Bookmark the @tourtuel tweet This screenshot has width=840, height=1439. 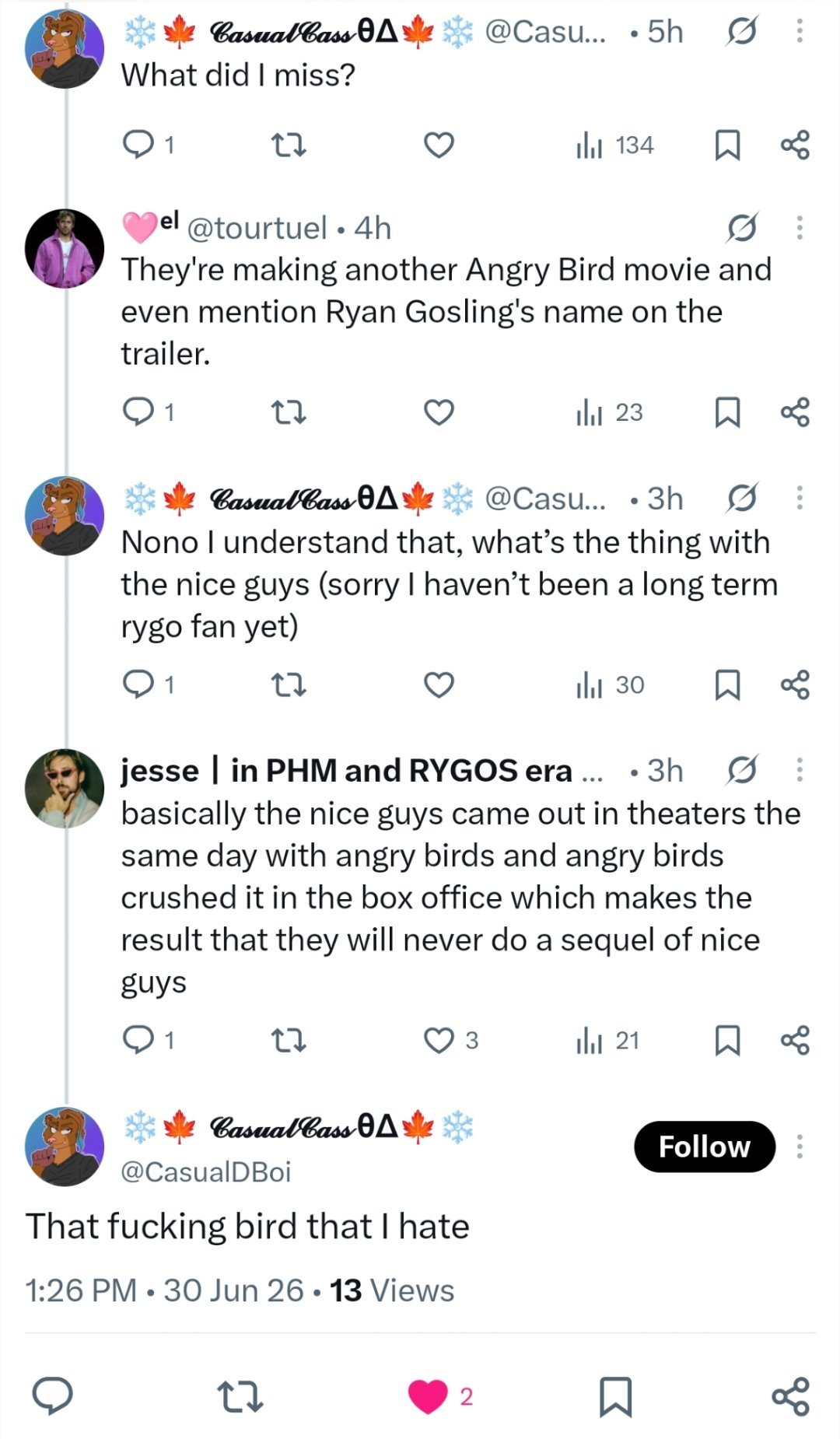727,412
